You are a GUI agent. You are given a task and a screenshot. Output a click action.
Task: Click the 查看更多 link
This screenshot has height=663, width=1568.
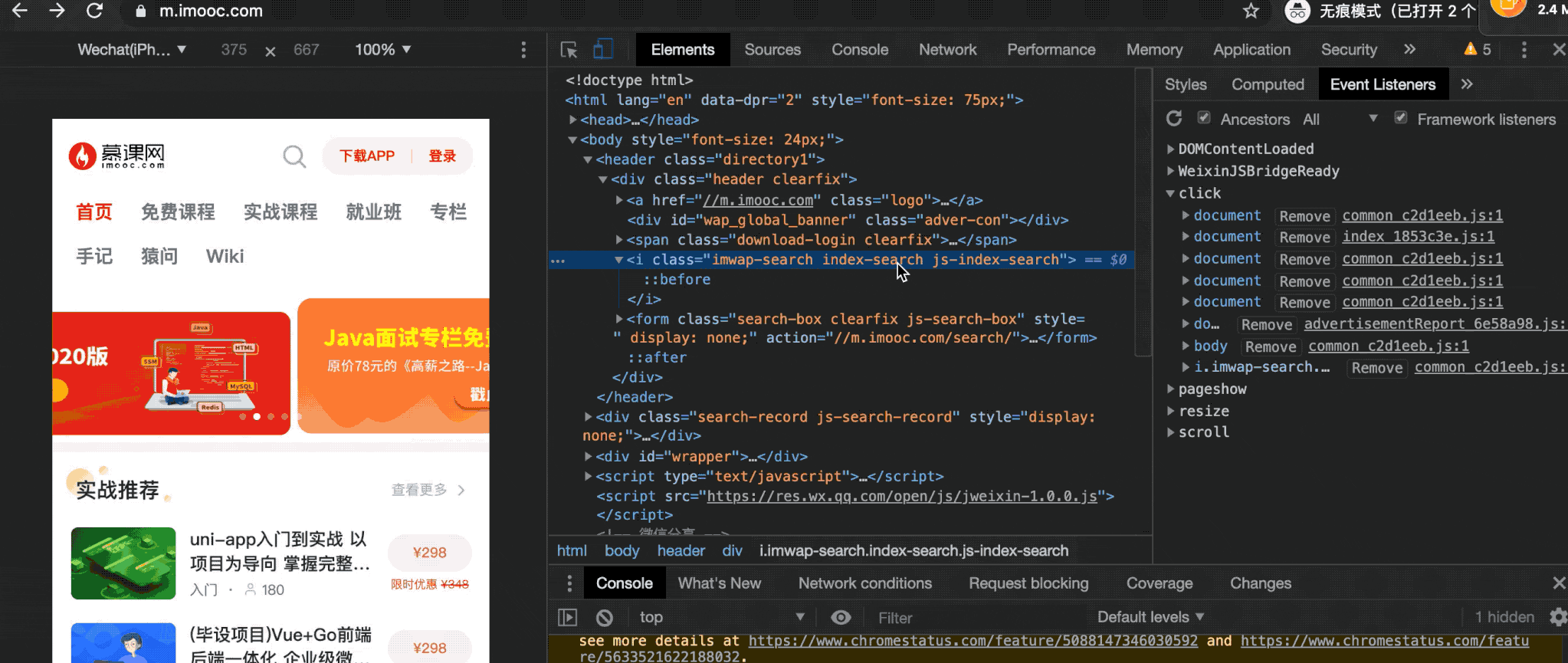(428, 490)
